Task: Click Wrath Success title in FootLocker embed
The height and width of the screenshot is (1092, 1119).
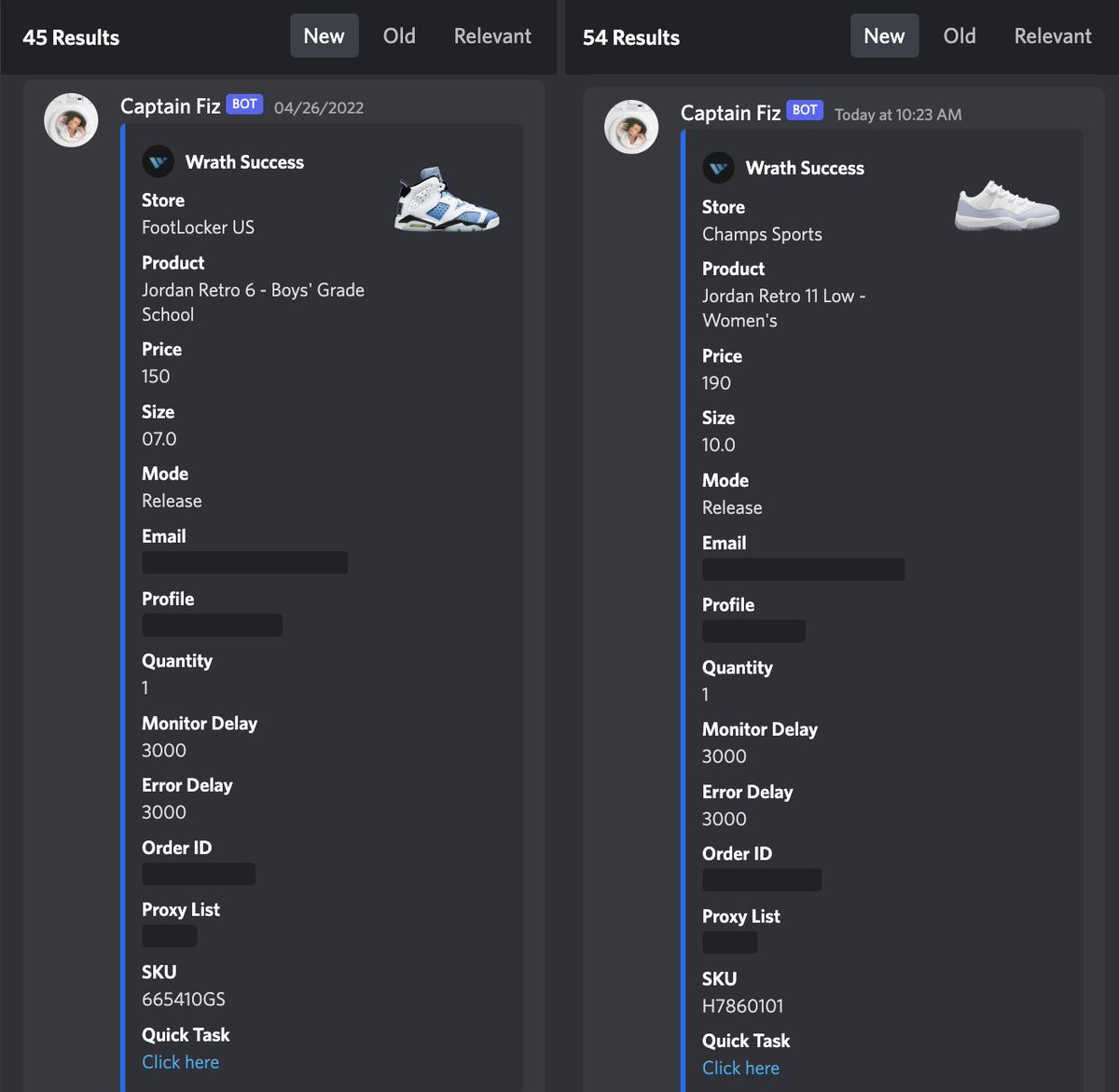Action: 244,162
